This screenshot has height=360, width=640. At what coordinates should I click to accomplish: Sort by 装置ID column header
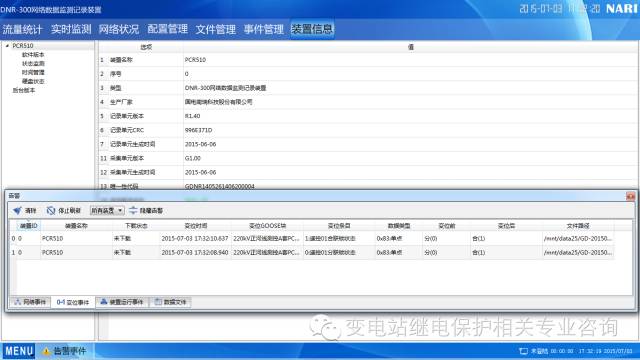29,226
